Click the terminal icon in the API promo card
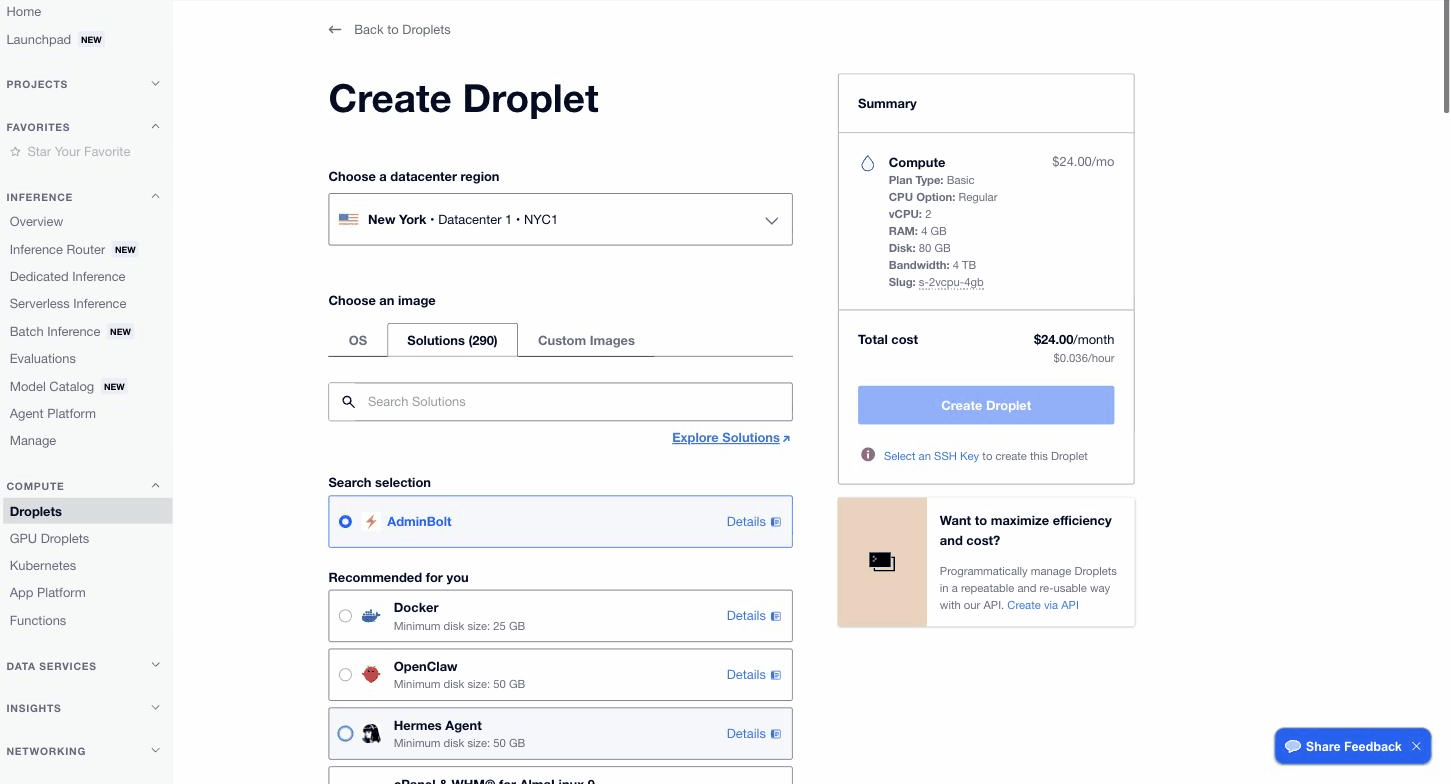This screenshot has width=1451, height=784. click(x=882, y=562)
